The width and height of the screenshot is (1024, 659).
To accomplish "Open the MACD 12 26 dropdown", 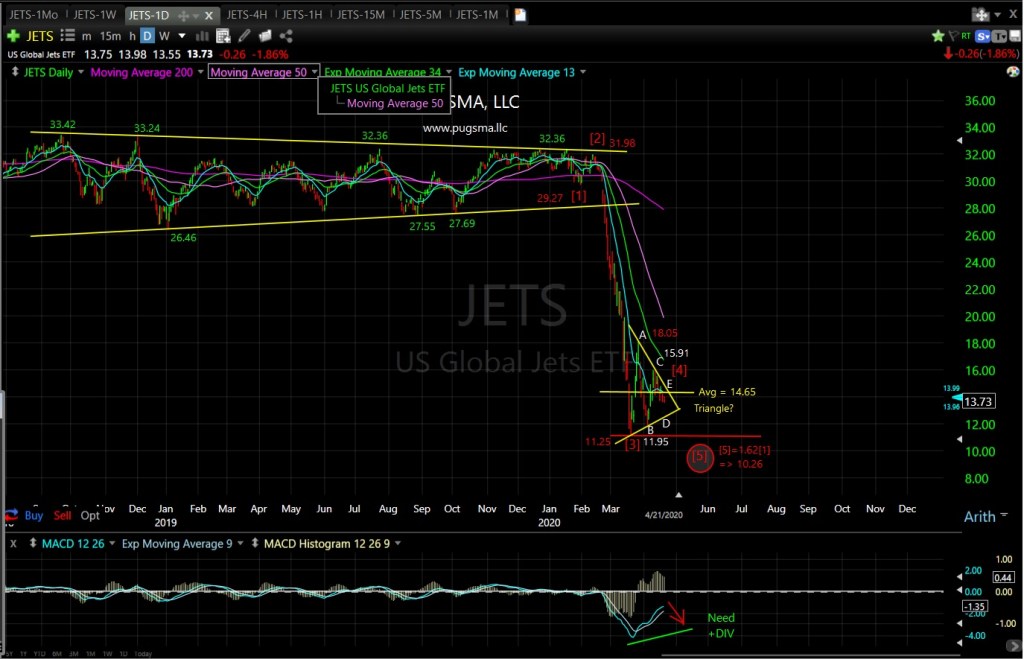I will click(x=112, y=543).
